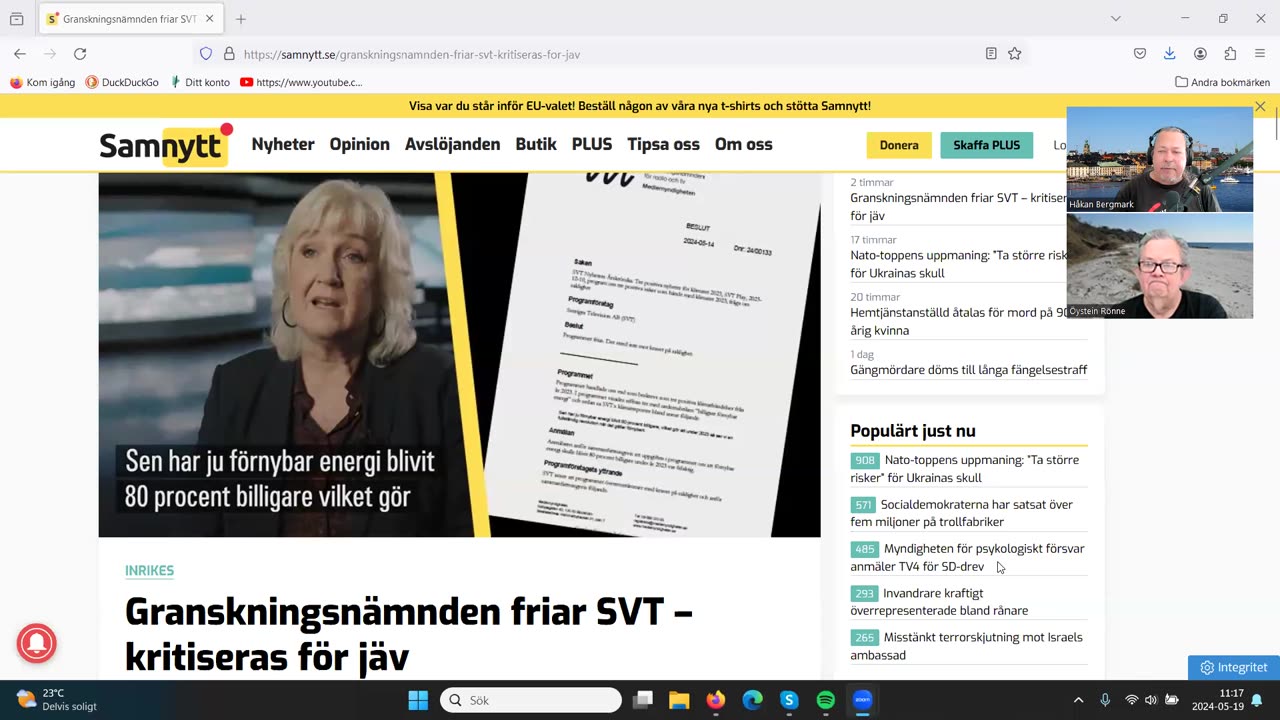Open the Integritet privacy settings button
1280x720 pixels.
click(x=1233, y=667)
